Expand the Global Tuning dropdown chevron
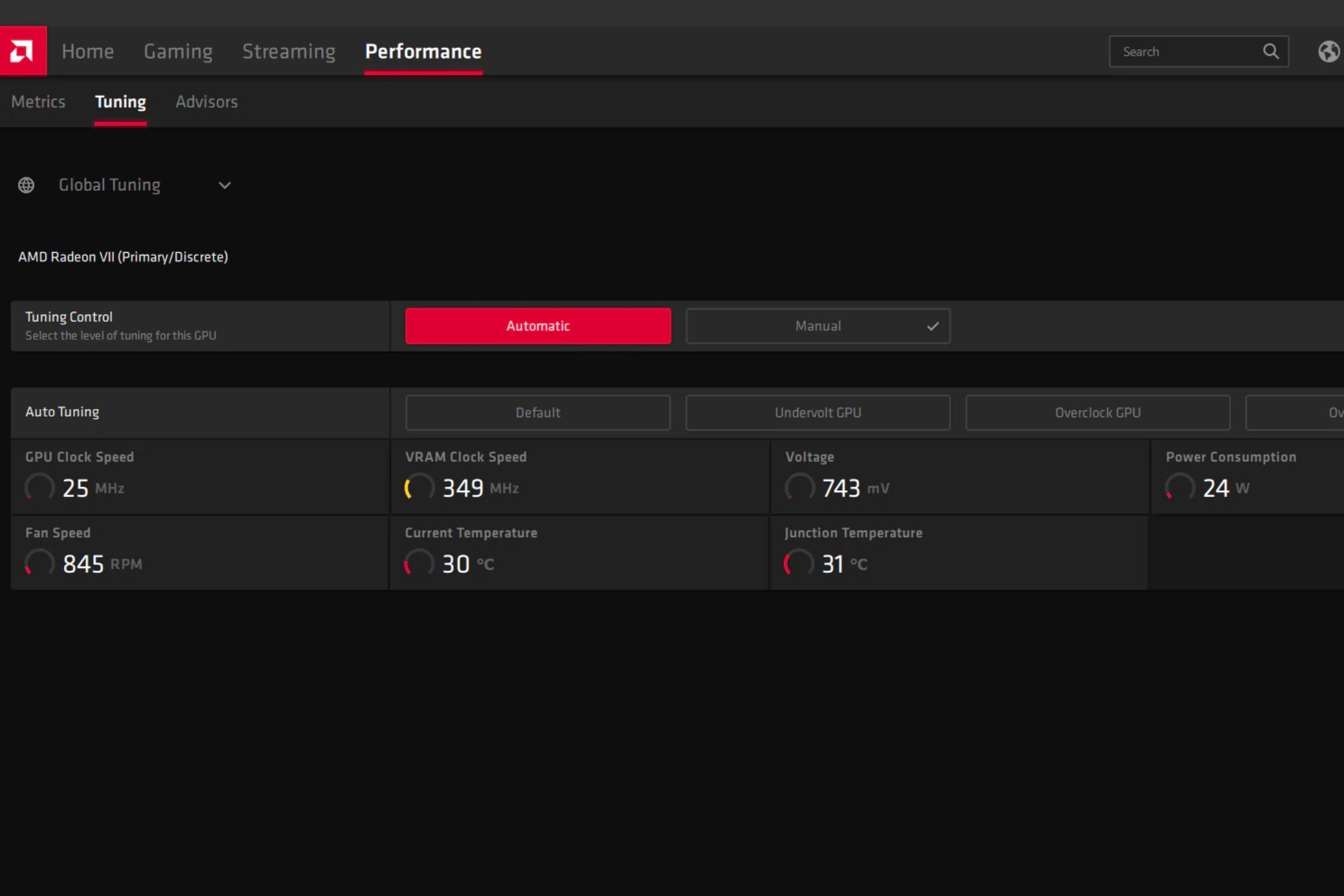 tap(225, 186)
